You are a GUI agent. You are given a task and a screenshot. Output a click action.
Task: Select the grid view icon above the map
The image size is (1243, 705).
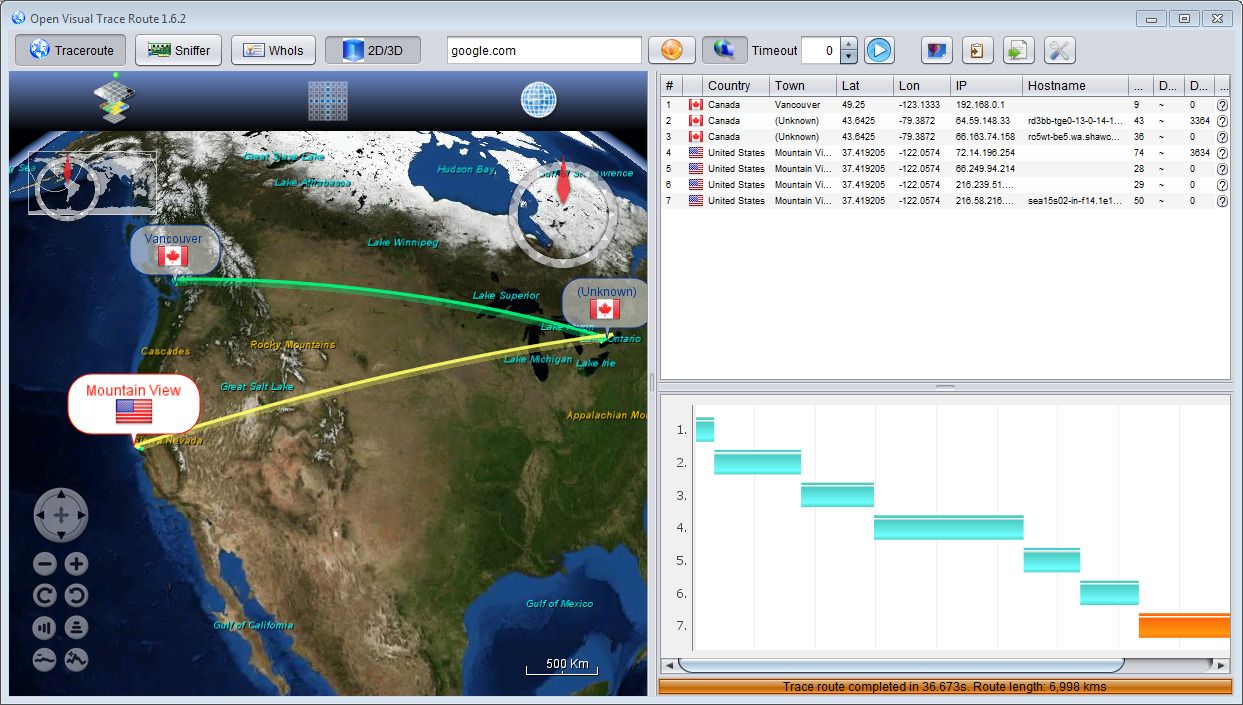(x=327, y=100)
